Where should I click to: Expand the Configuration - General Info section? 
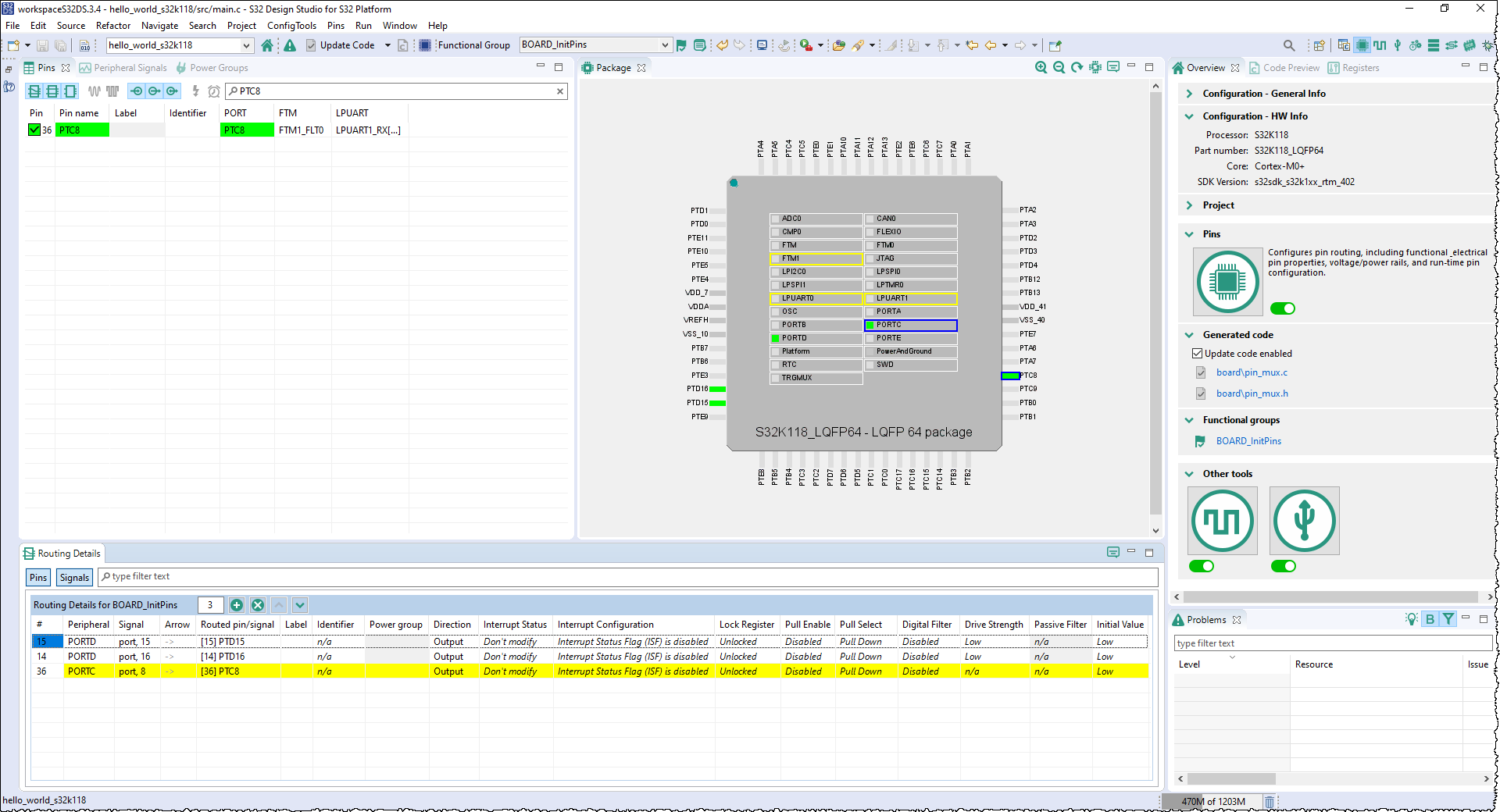coord(1188,93)
